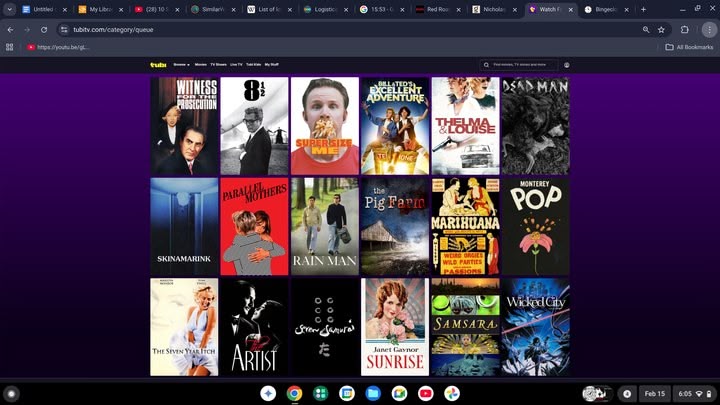Open the Files app in the shelf
Image resolution: width=720 pixels, height=405 pixels.
click(373, 393)
